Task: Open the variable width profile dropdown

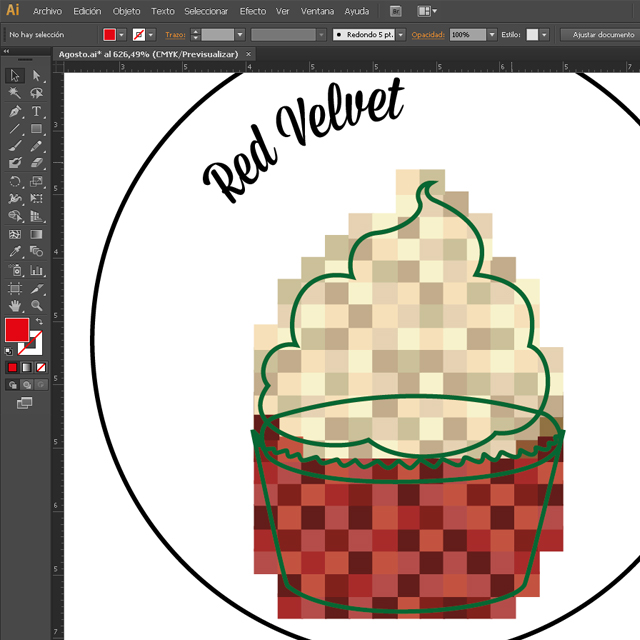Action: tap(322, 35)
